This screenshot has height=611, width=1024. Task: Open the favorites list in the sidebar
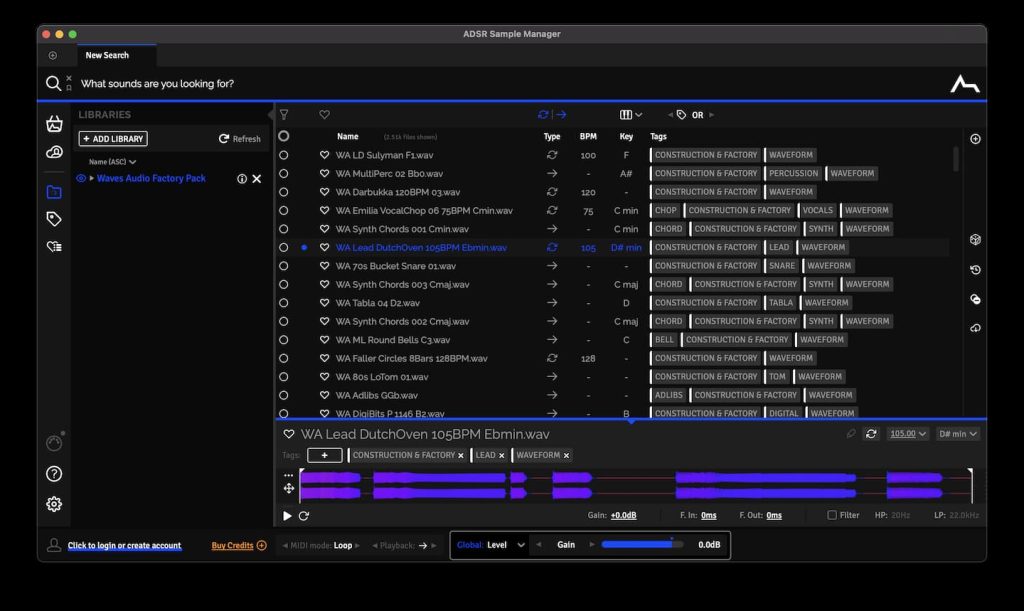click(54, 246)
